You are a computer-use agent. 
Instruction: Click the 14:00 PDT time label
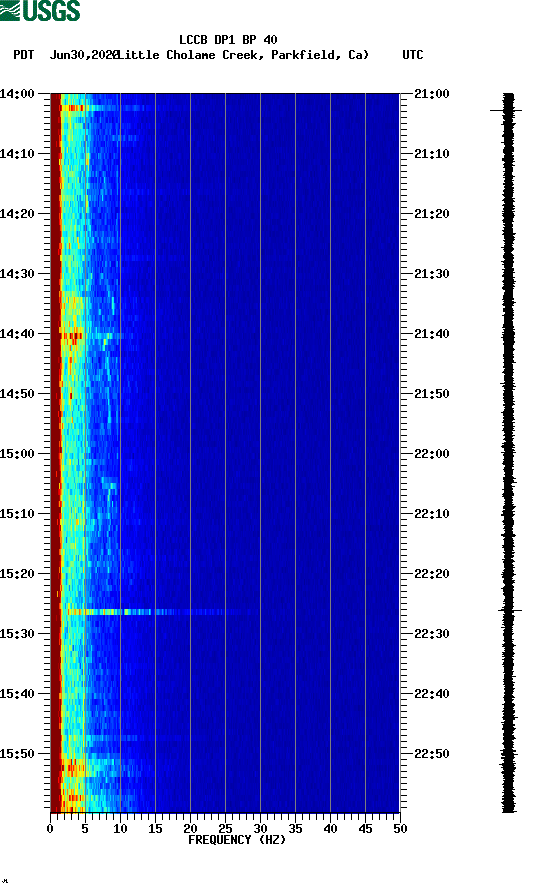(x=17, y=94)
